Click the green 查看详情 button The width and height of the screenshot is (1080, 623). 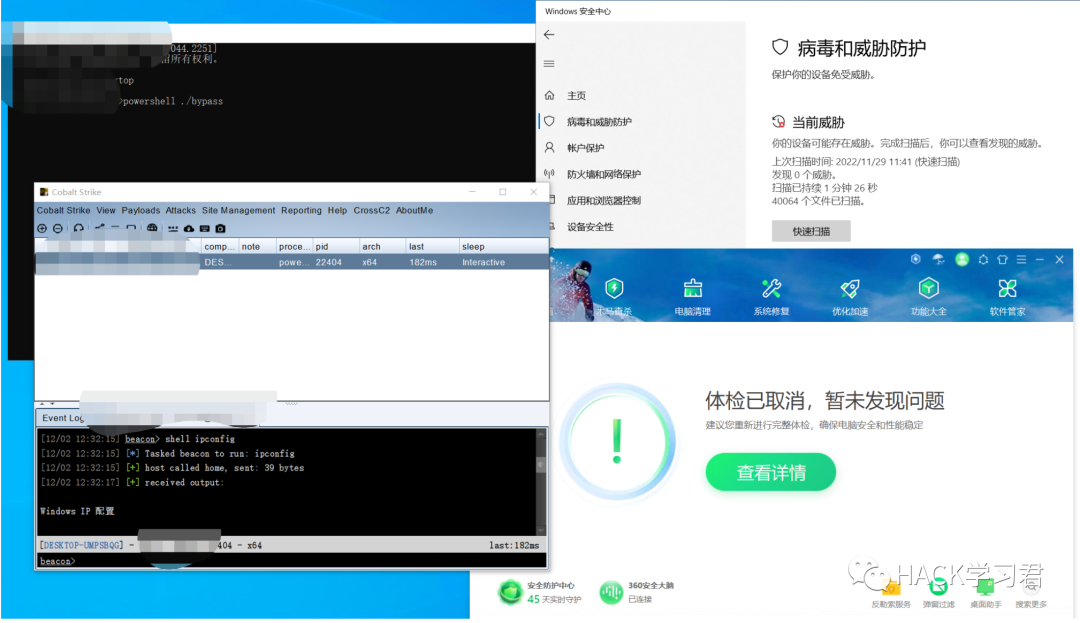tap(771, 472)
